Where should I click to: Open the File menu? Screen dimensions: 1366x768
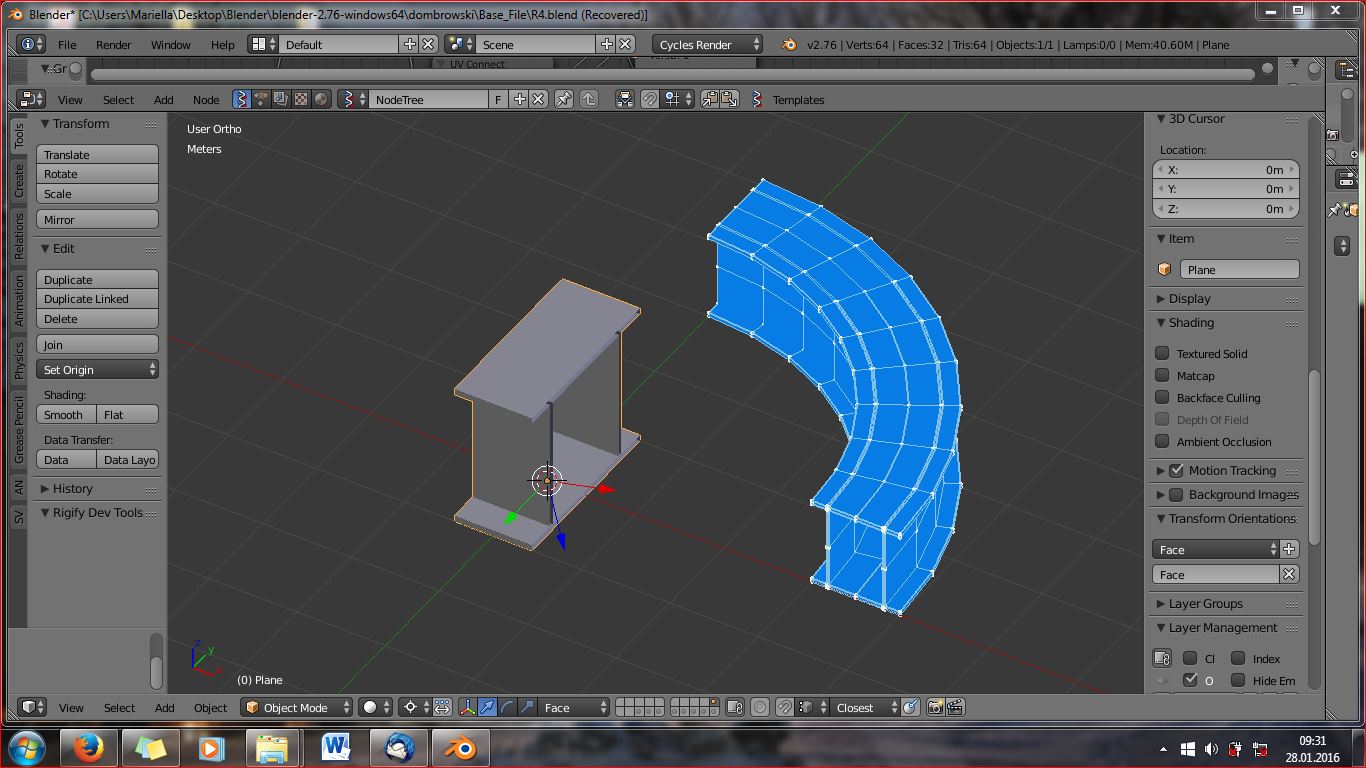click(67, 44)
